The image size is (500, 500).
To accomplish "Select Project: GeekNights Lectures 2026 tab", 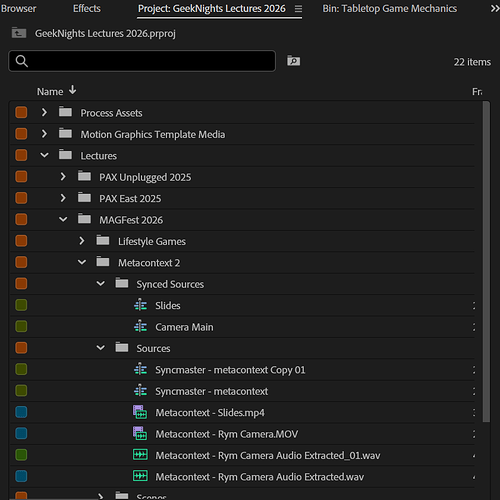I will [x=212, y=8].
